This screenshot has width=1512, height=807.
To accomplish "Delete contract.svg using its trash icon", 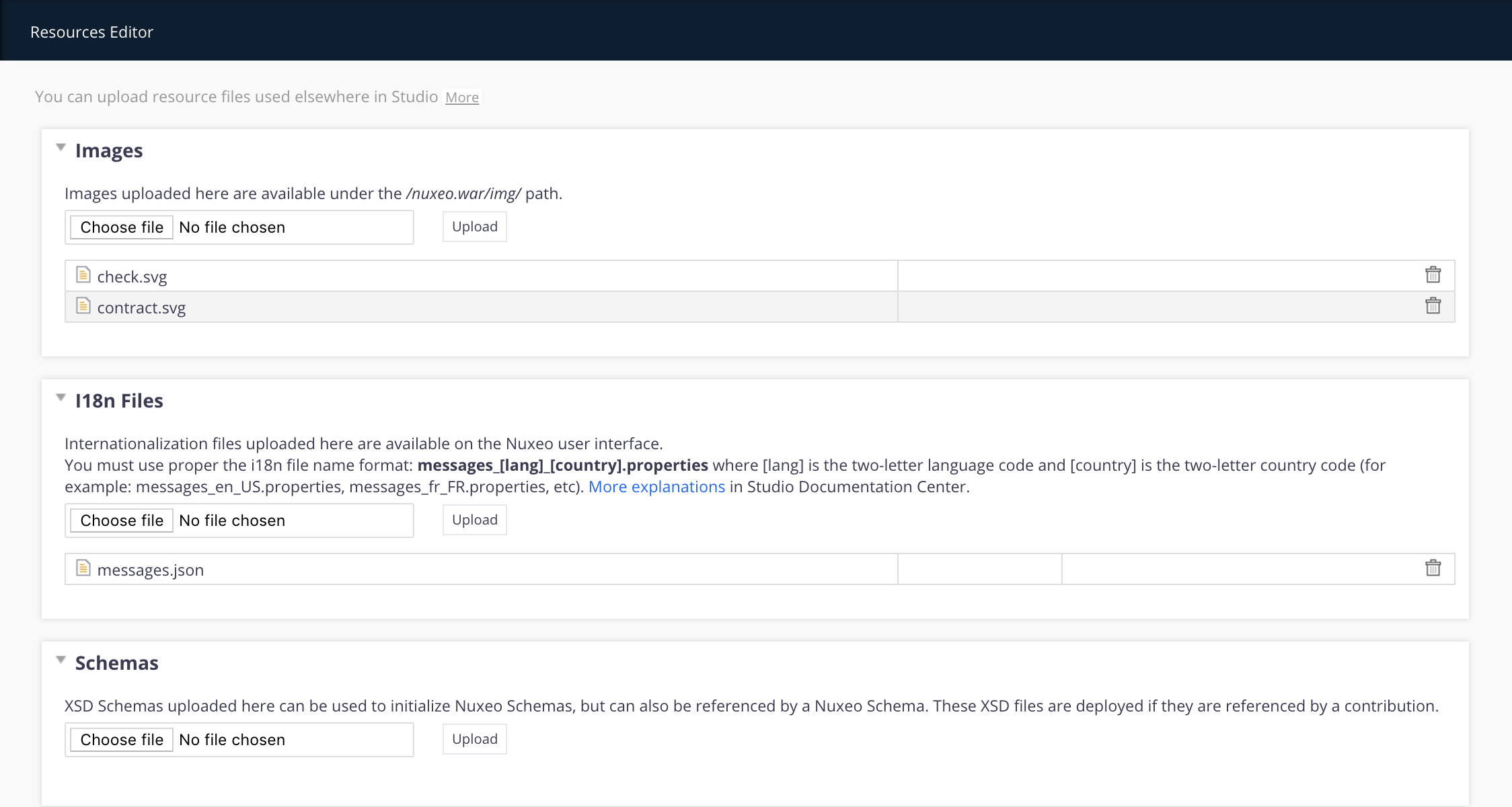I will point(1433,306).
